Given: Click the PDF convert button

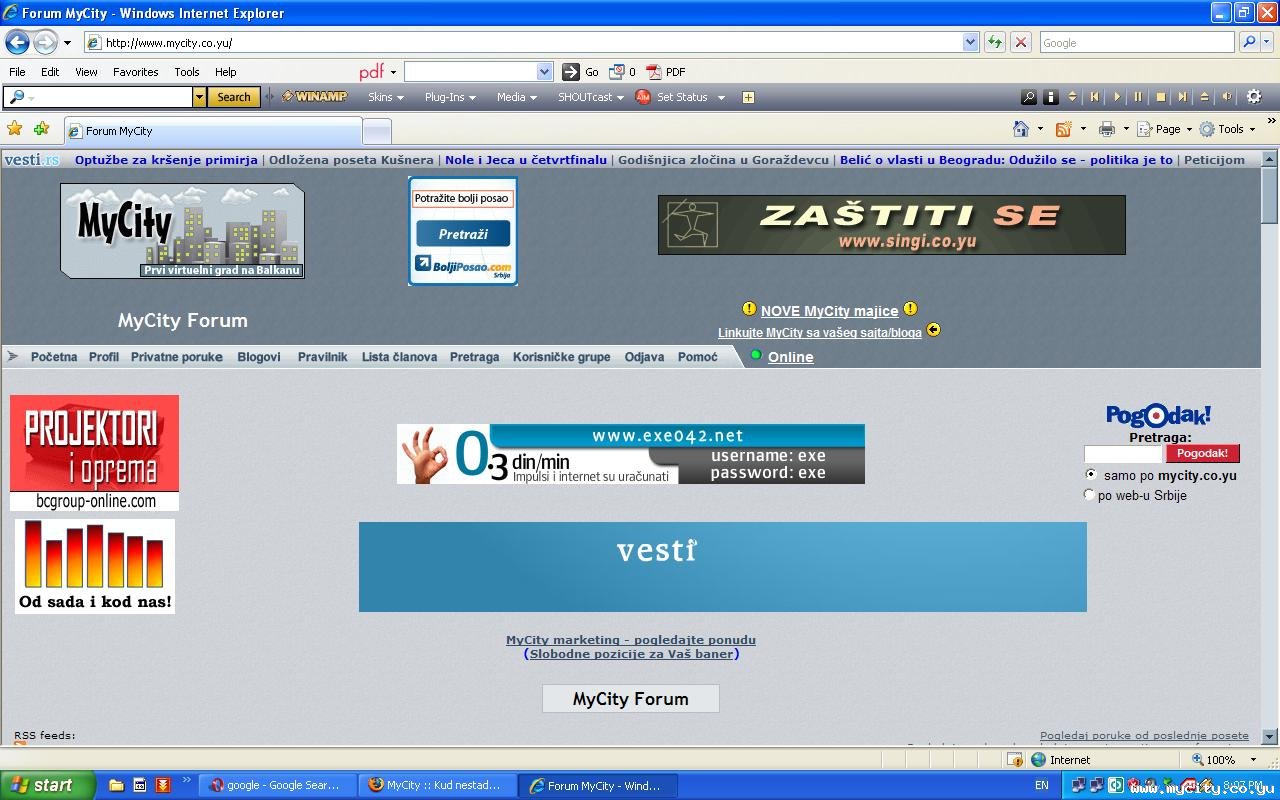Looking at the screenshot, I should click(666, 72).
